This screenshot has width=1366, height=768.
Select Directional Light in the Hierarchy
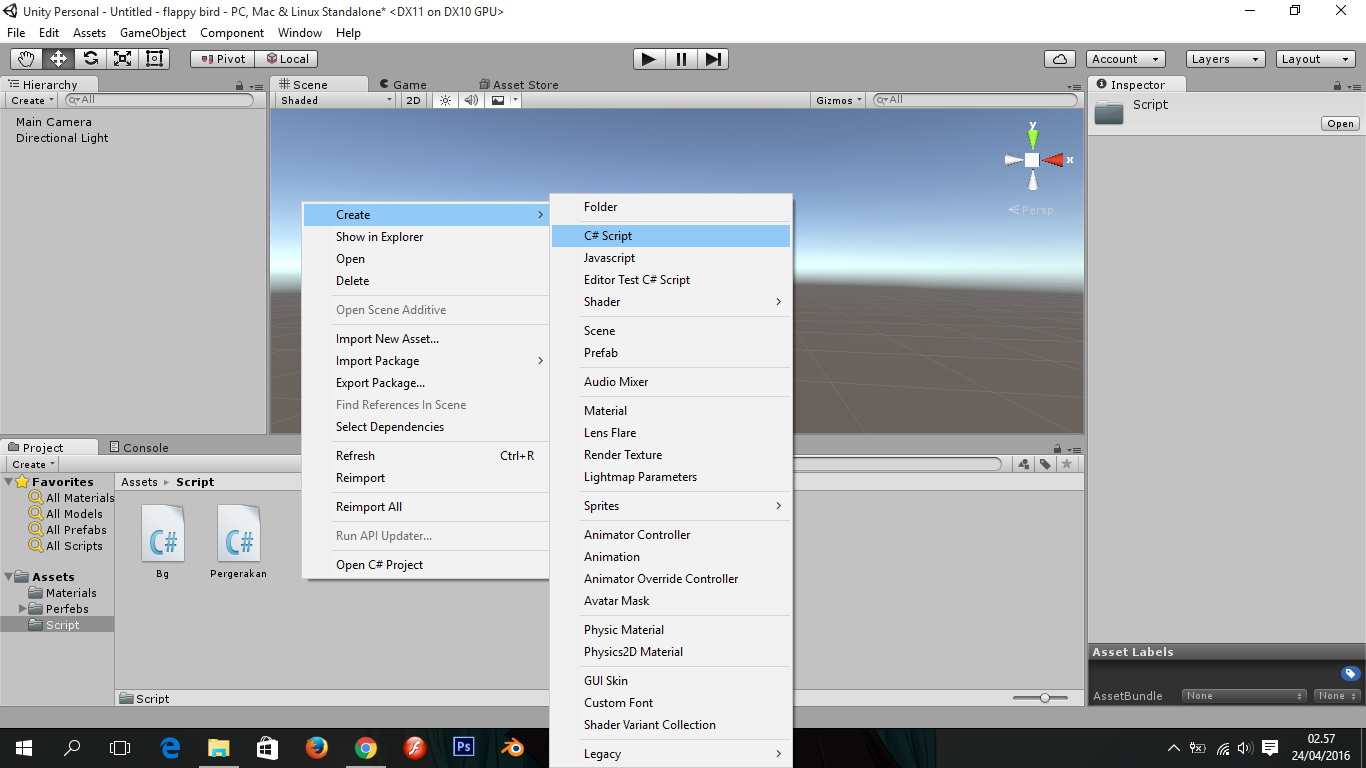point(62,138)
